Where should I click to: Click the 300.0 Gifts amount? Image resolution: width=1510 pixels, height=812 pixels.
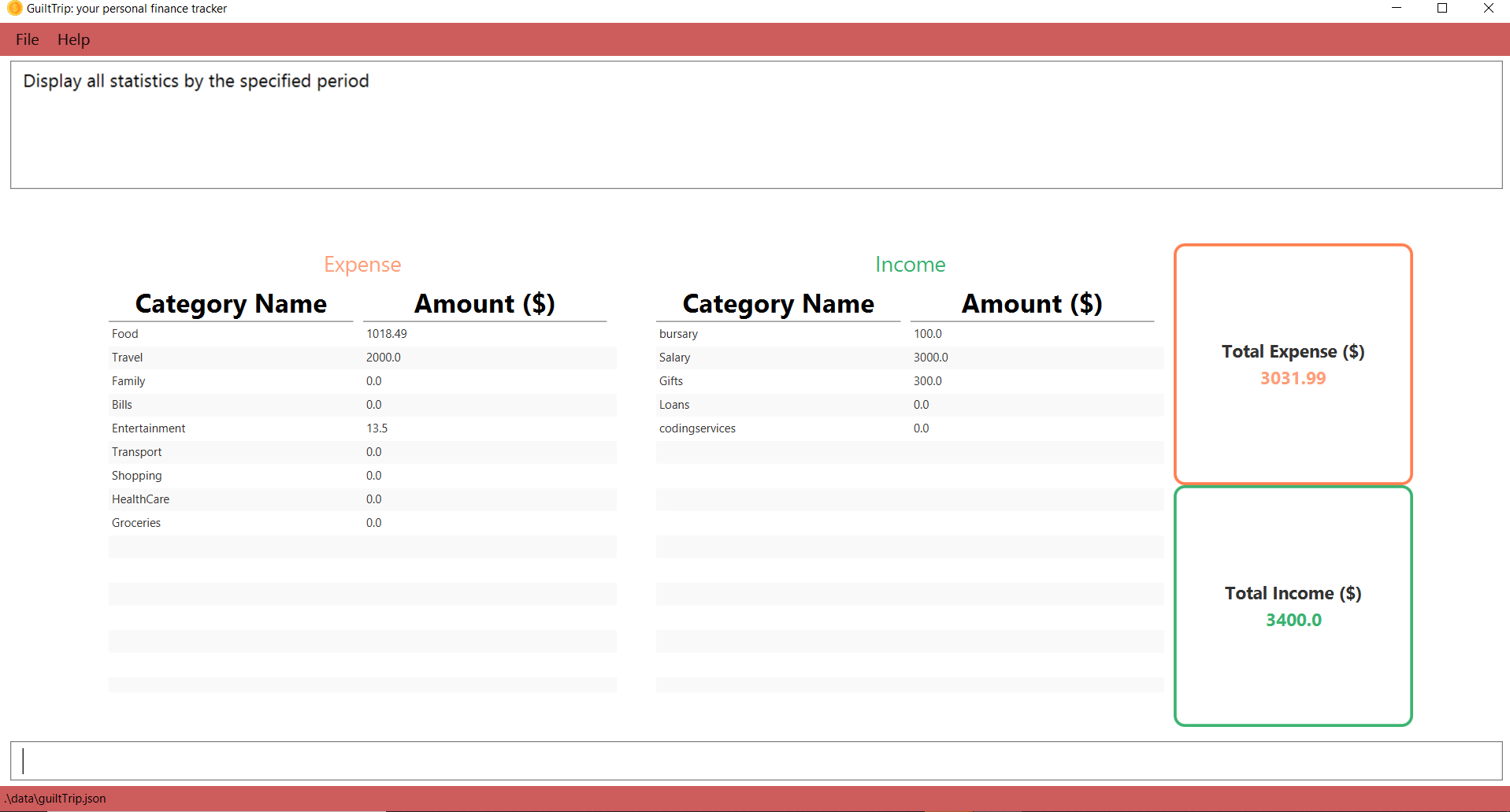(927, 381)
